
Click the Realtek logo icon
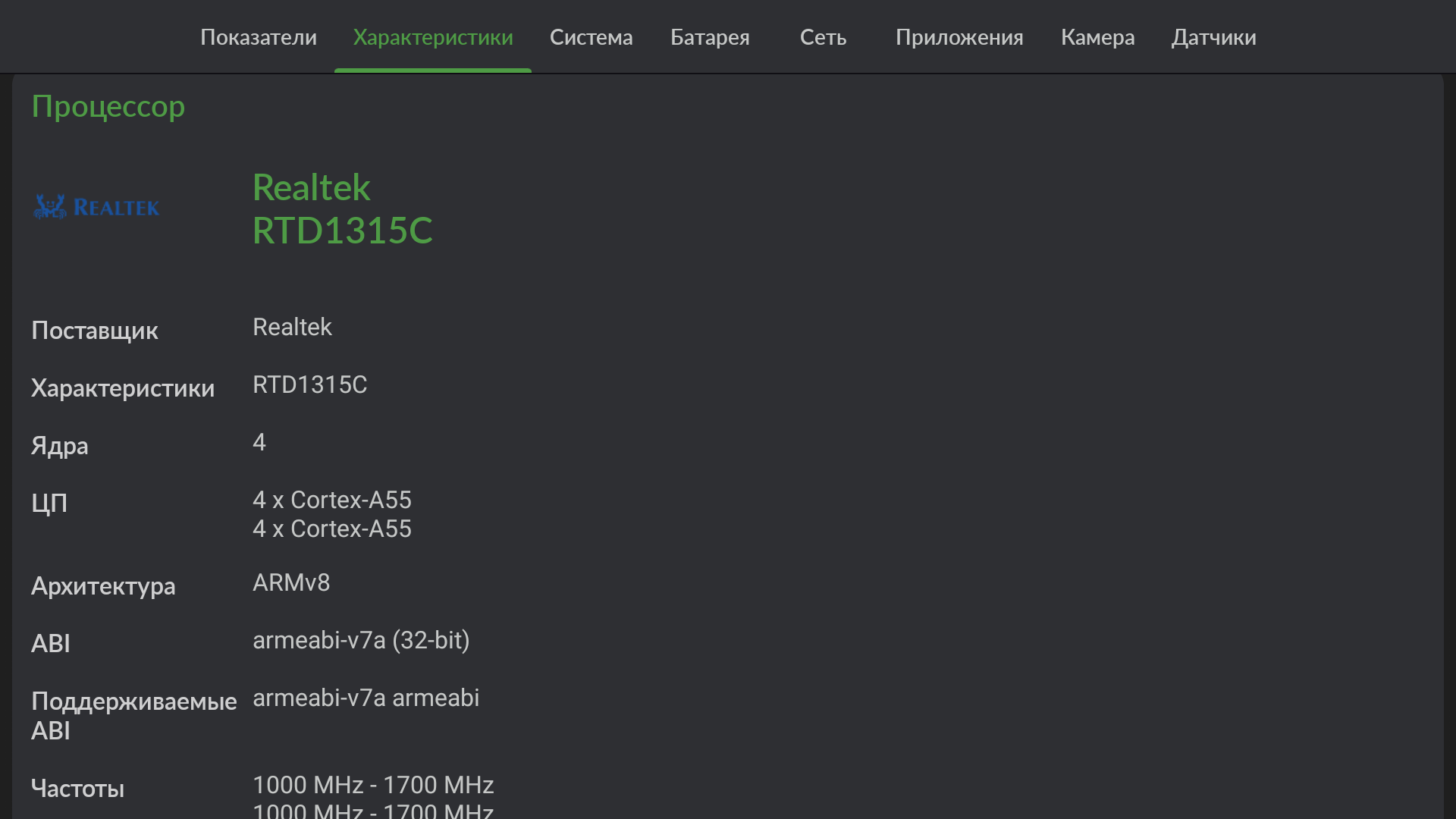pyautogui.click(x=96, y=207)
